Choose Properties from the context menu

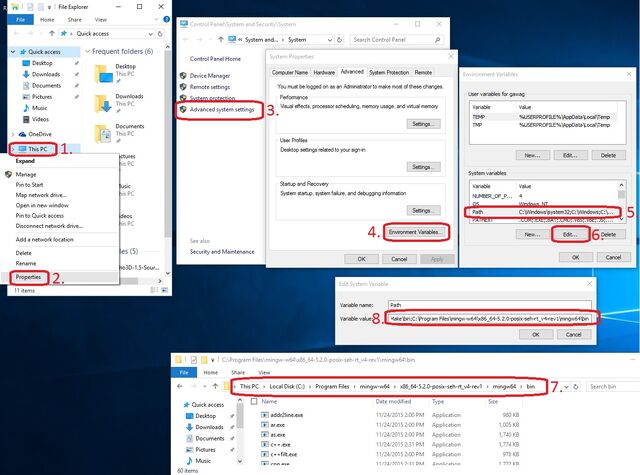pyautogui.click(x=28, y=277)
